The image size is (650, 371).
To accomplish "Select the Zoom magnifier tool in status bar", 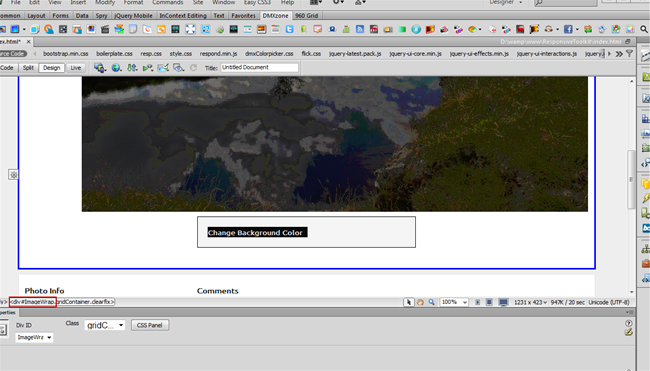I will pos(432,302).
